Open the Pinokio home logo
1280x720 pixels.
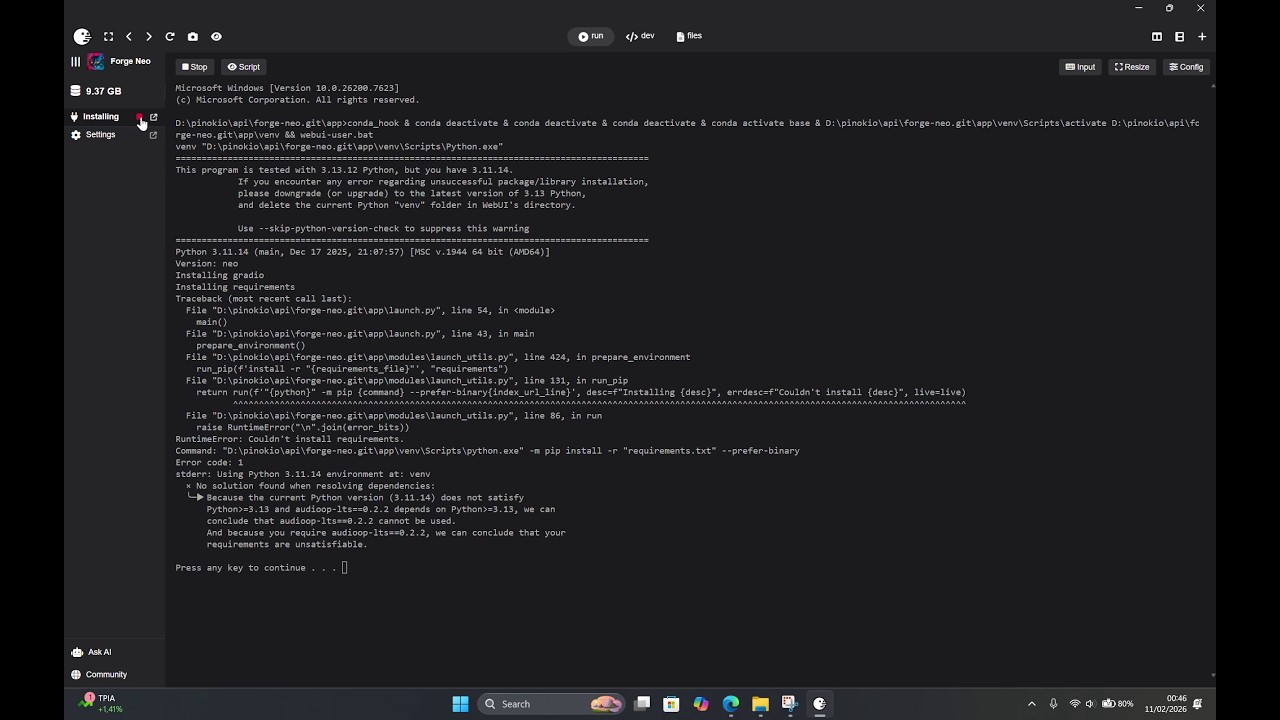point(82,37)
